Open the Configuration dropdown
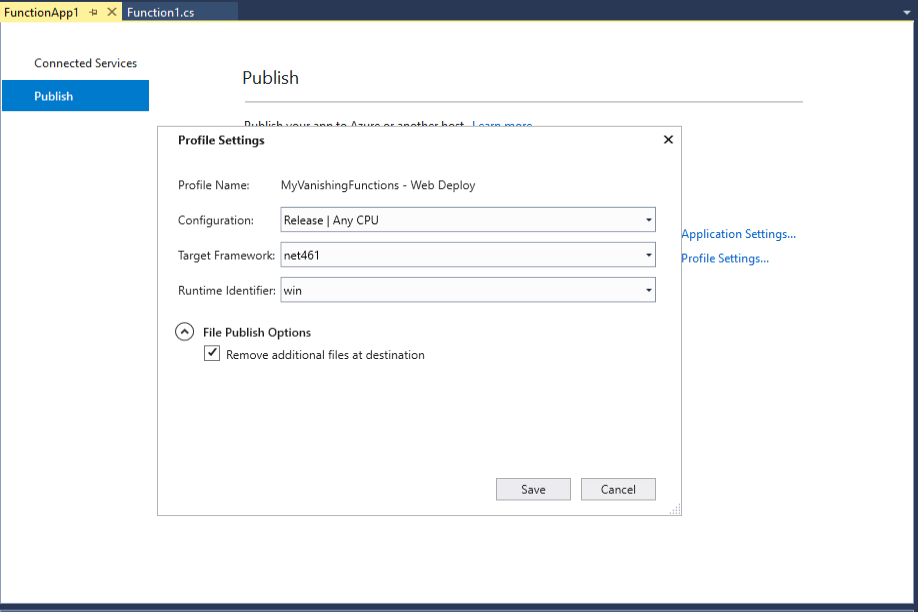 pyautogui.click(x=468, y=220)
